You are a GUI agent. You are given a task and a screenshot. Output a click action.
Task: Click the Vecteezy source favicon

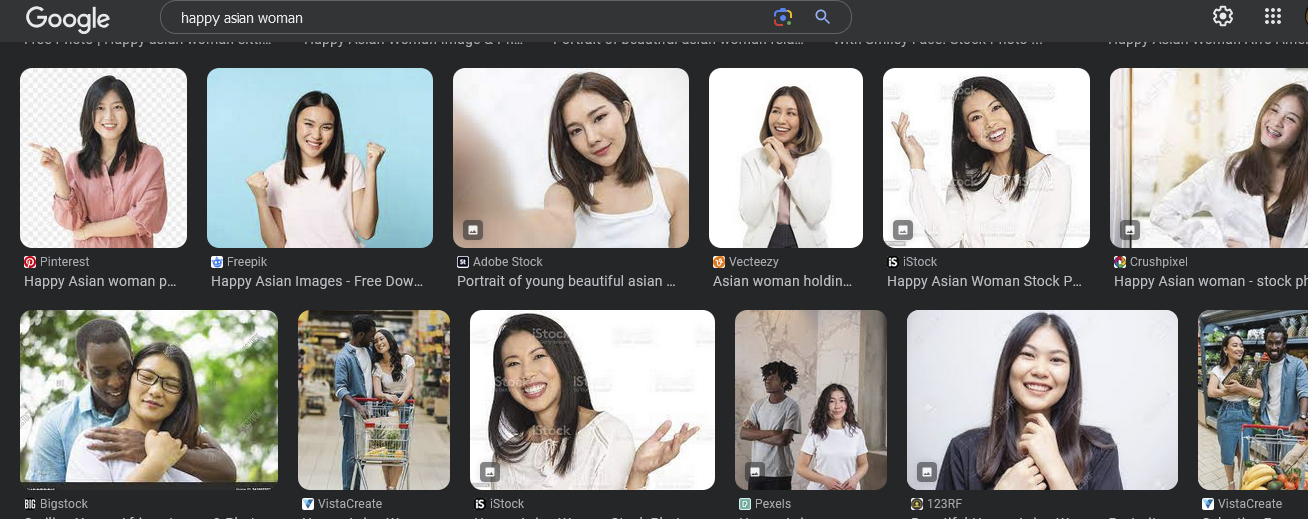(x=719, y=262)
